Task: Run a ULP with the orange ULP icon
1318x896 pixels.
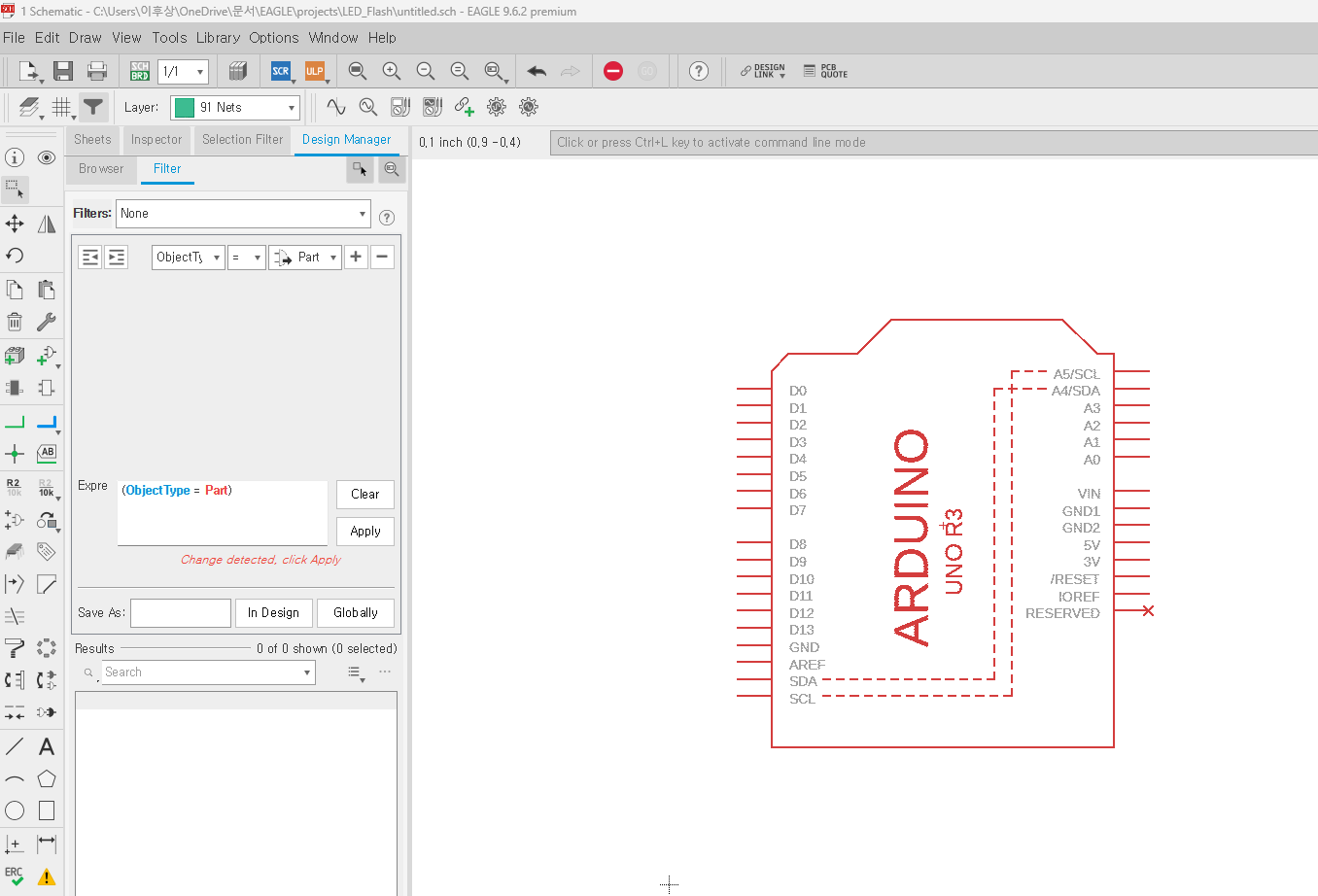Action: point(315,71)
